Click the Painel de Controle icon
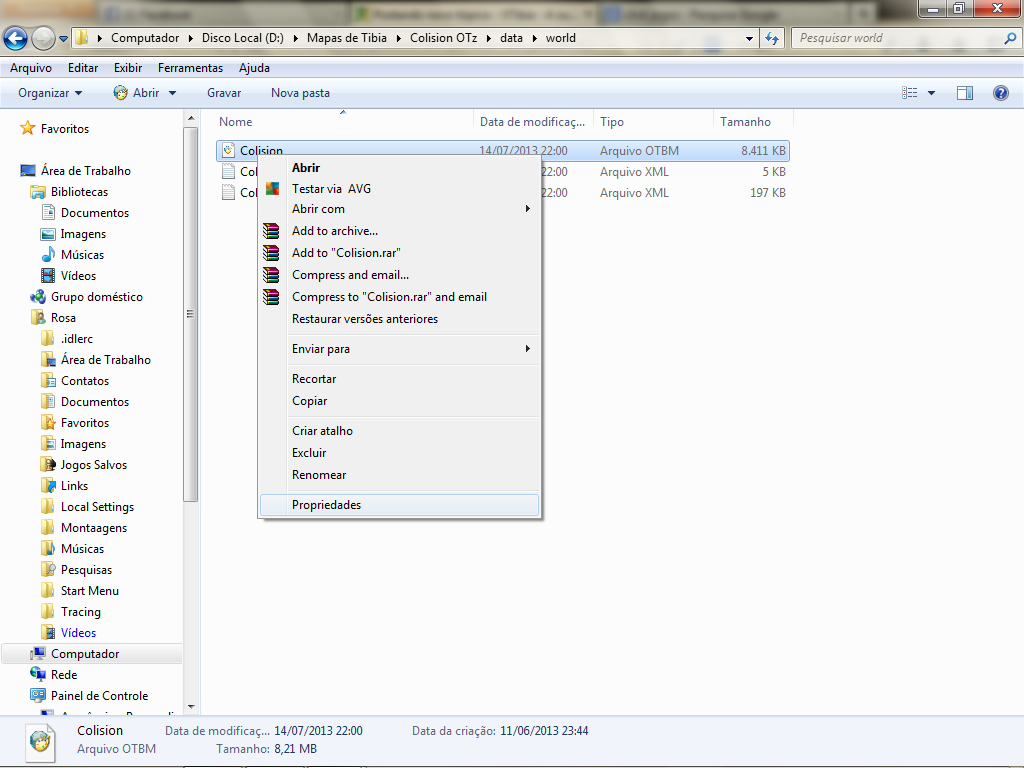 pyautogui.click(x=38, y=696)
